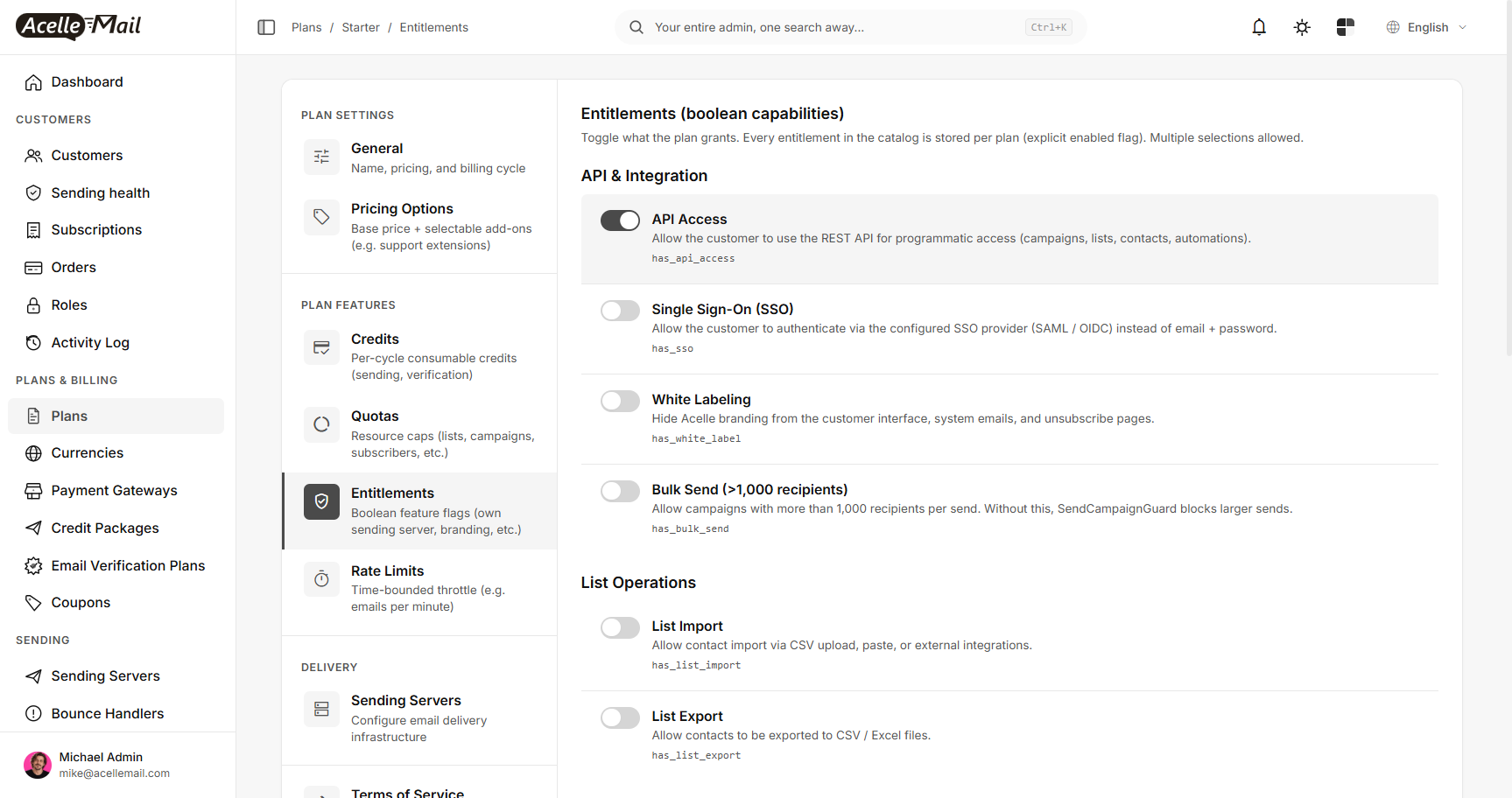Click the Quotas circle icon
Viewport: 1512px width, 798px height.
pos(321,424)
